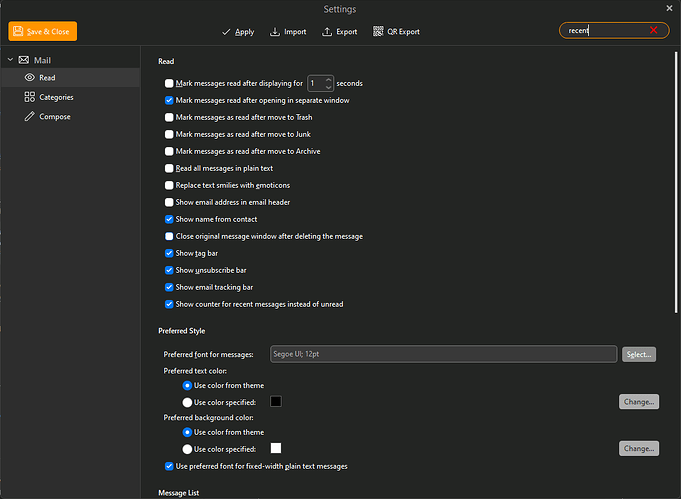
Task: Select Use color specified for text color
Action: 187,402
